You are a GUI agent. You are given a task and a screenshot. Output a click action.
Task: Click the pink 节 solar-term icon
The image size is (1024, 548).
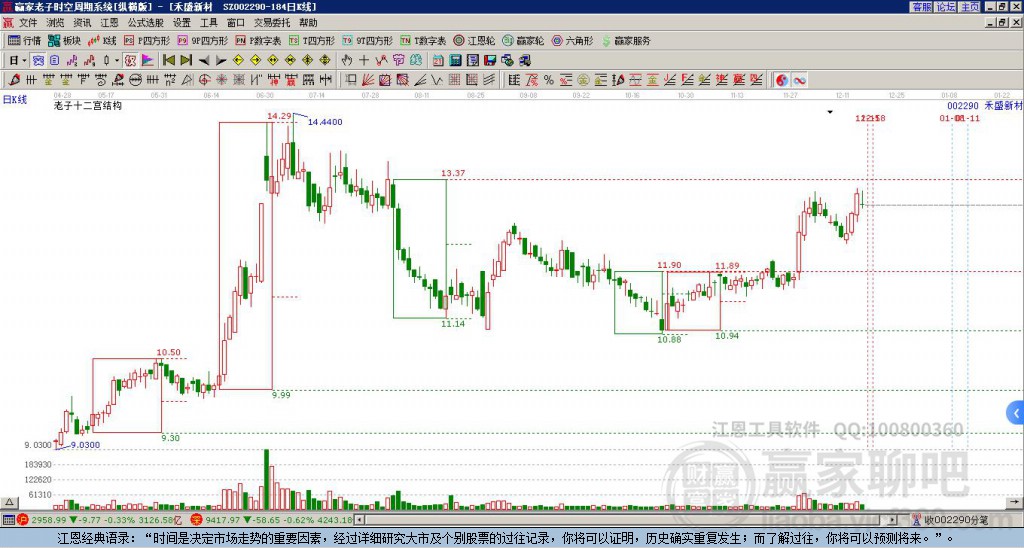click(398, 61)
